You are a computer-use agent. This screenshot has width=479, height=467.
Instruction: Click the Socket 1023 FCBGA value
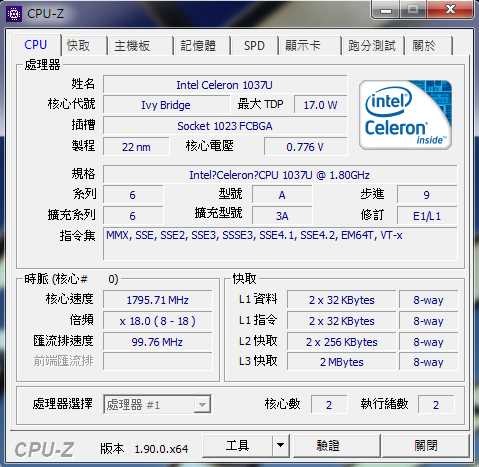pos(225,126)
